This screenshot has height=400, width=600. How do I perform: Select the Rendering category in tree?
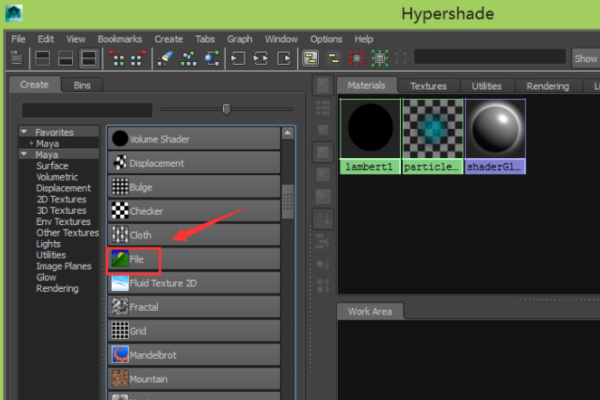pos(57,288)
